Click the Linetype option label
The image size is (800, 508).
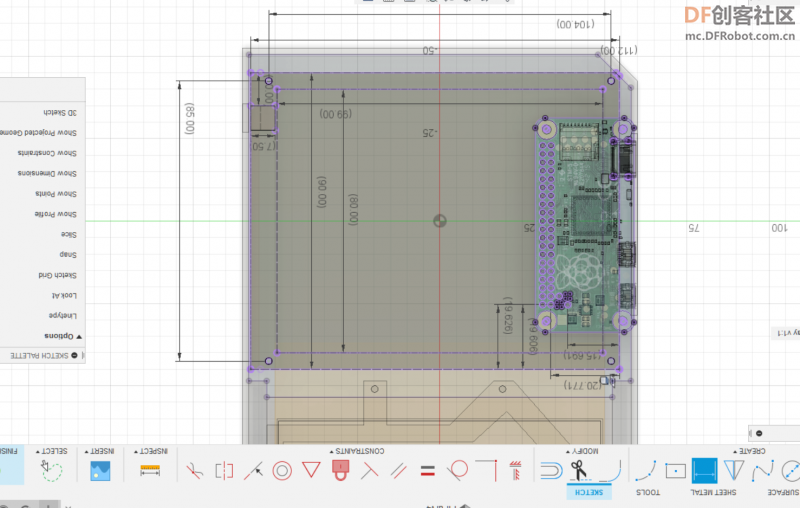click(62, 316)
